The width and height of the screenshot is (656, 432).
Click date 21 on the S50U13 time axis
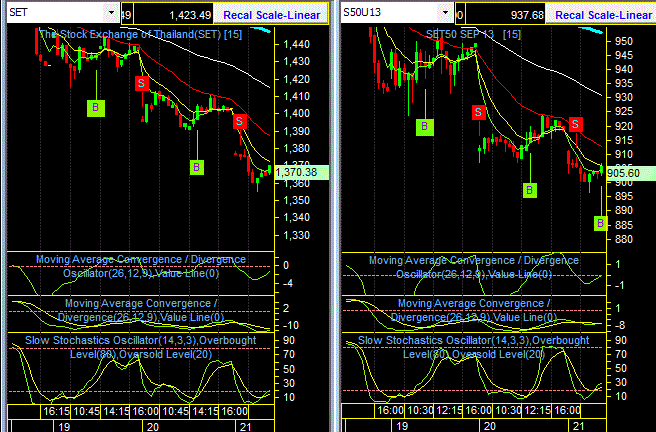pyautogui.click(x=579, y=427)
